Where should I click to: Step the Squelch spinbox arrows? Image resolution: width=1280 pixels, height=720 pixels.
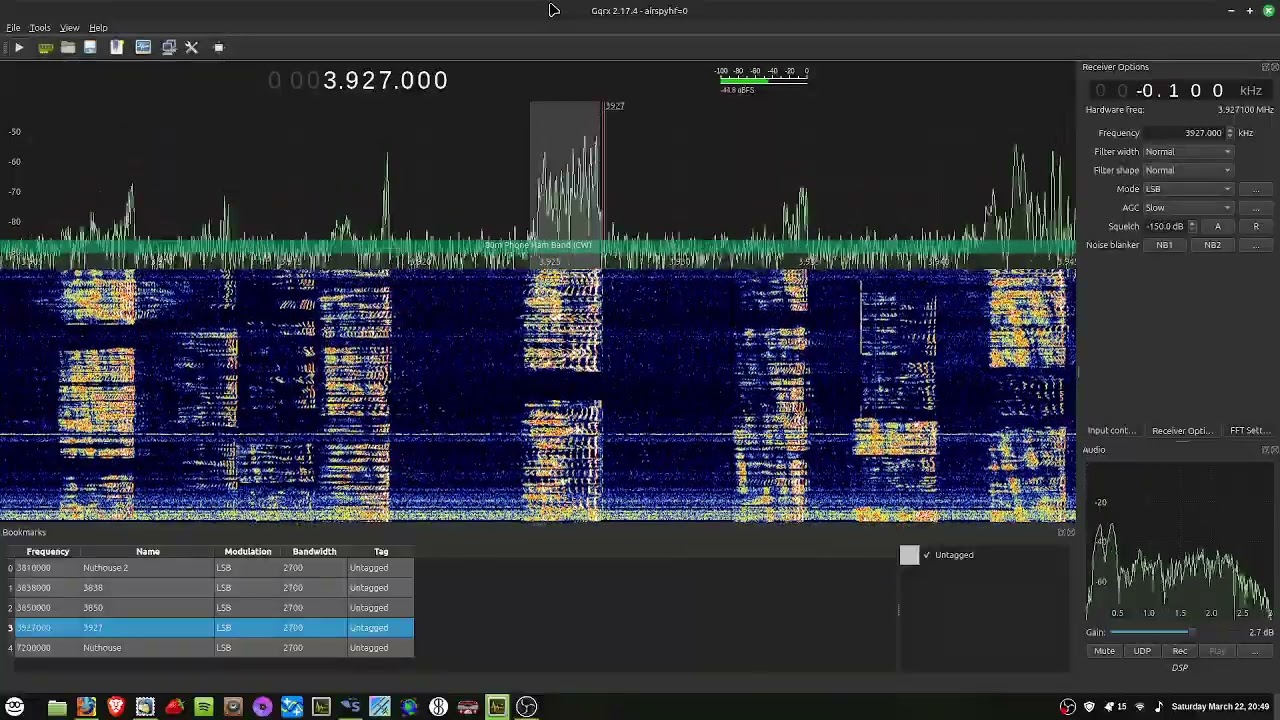point(1192,227)
